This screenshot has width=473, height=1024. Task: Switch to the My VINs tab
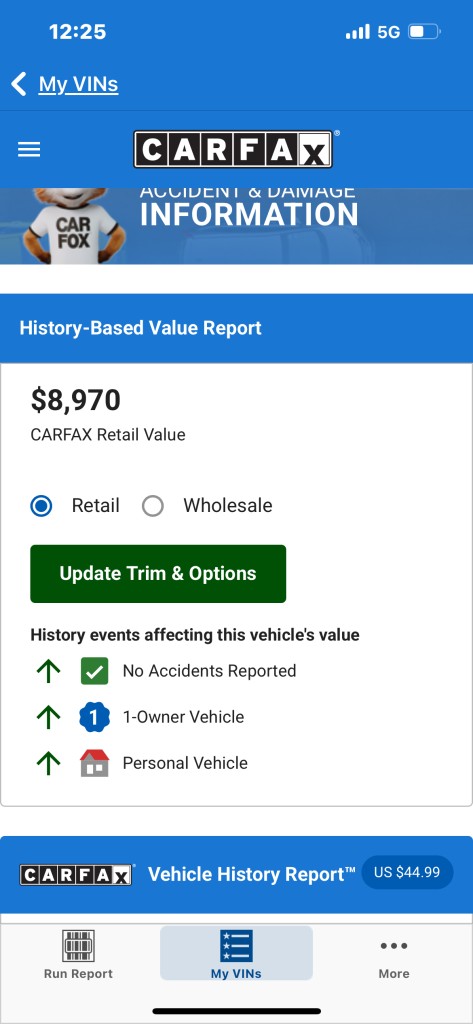pos(236,953)
